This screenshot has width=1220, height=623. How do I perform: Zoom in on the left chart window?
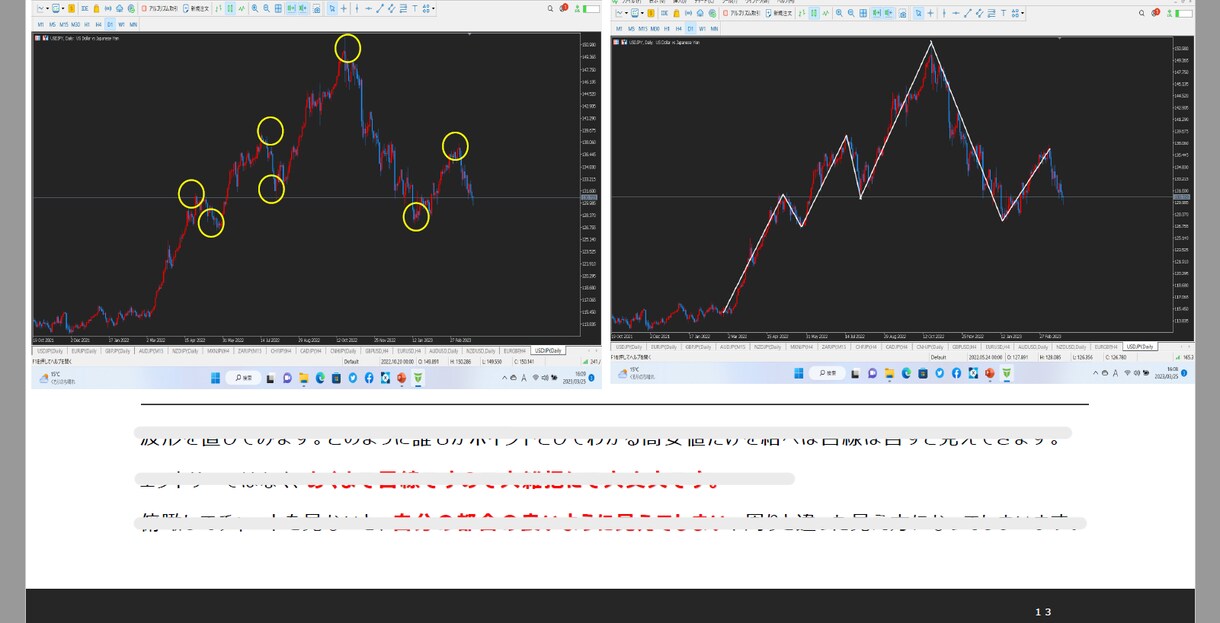255,9
